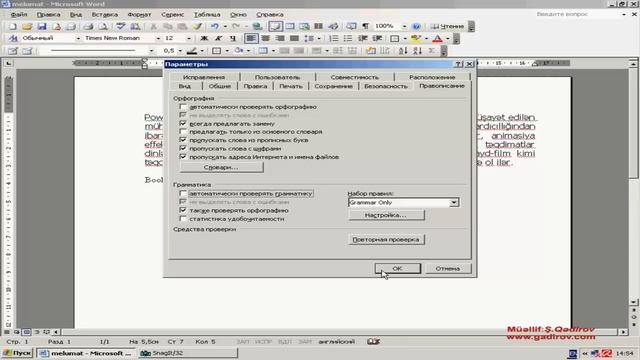640x360 pixels.
Task: Click the Align Right icon
Action: coord(280,38)
